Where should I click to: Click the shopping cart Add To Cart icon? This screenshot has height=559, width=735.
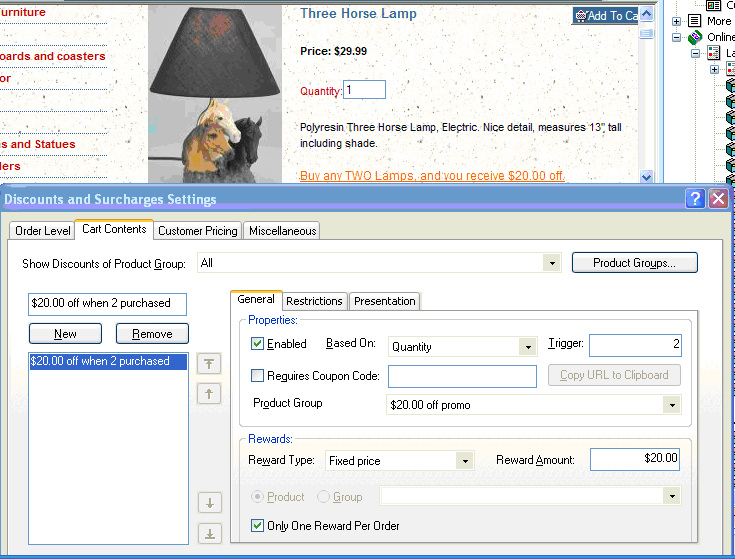(x=581, y=16)
